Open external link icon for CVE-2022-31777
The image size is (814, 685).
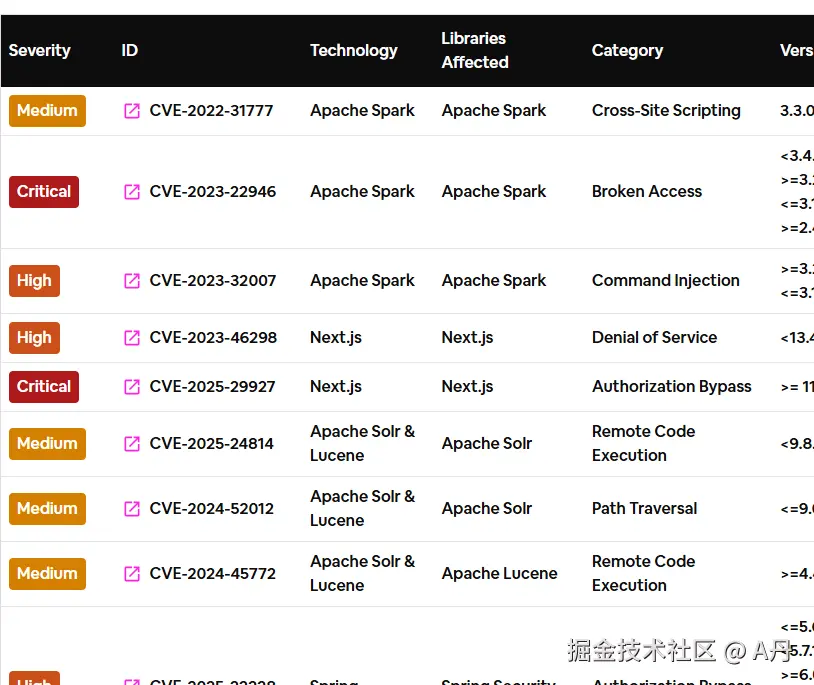(x=132, y=111)
